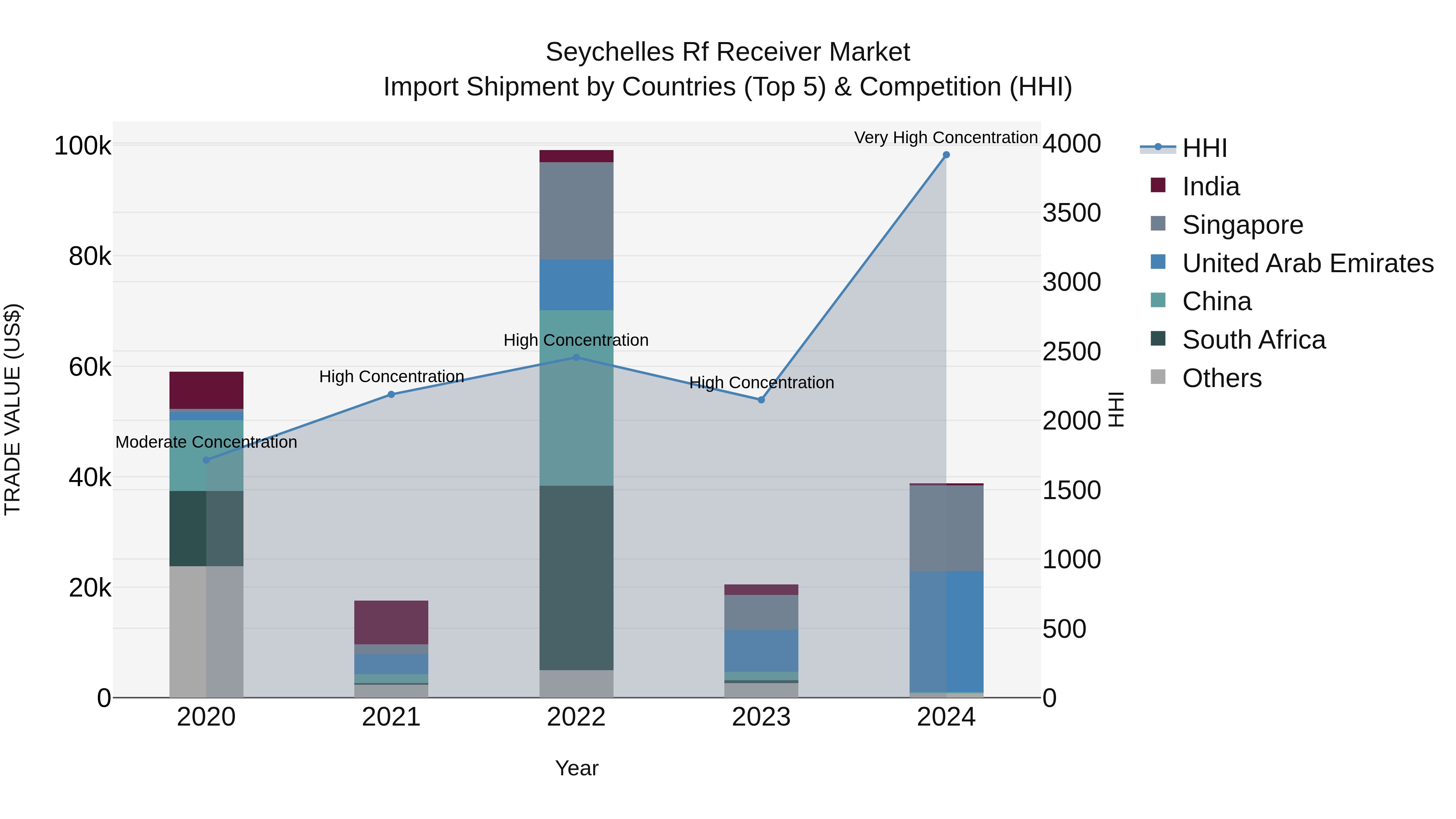Viewport: 1456px width, 819px height.
Task: Toggle the Others legend label
Action: tap(1222, 378)
